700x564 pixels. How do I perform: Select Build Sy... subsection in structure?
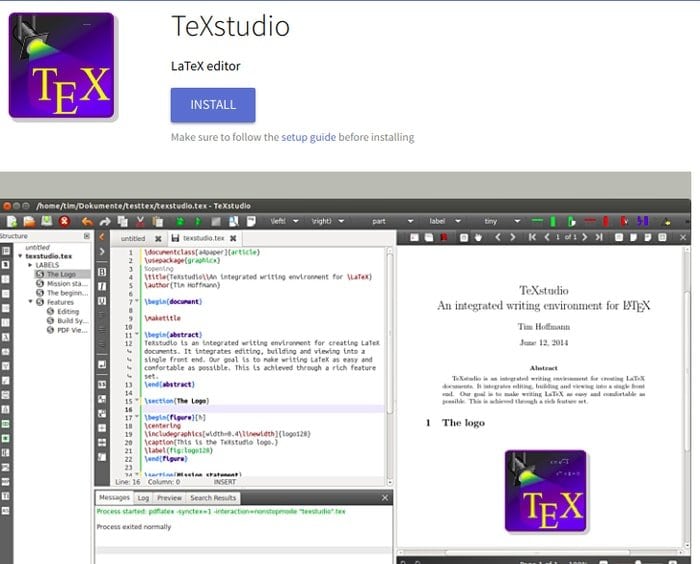coord(67,321)
